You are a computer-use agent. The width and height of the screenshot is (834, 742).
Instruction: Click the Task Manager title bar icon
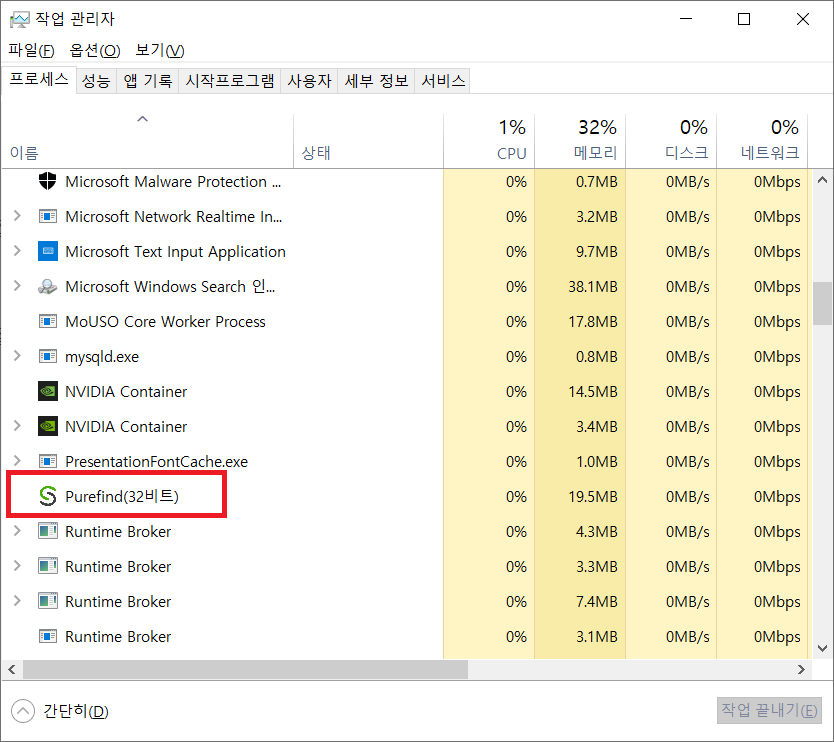[22, 18]
